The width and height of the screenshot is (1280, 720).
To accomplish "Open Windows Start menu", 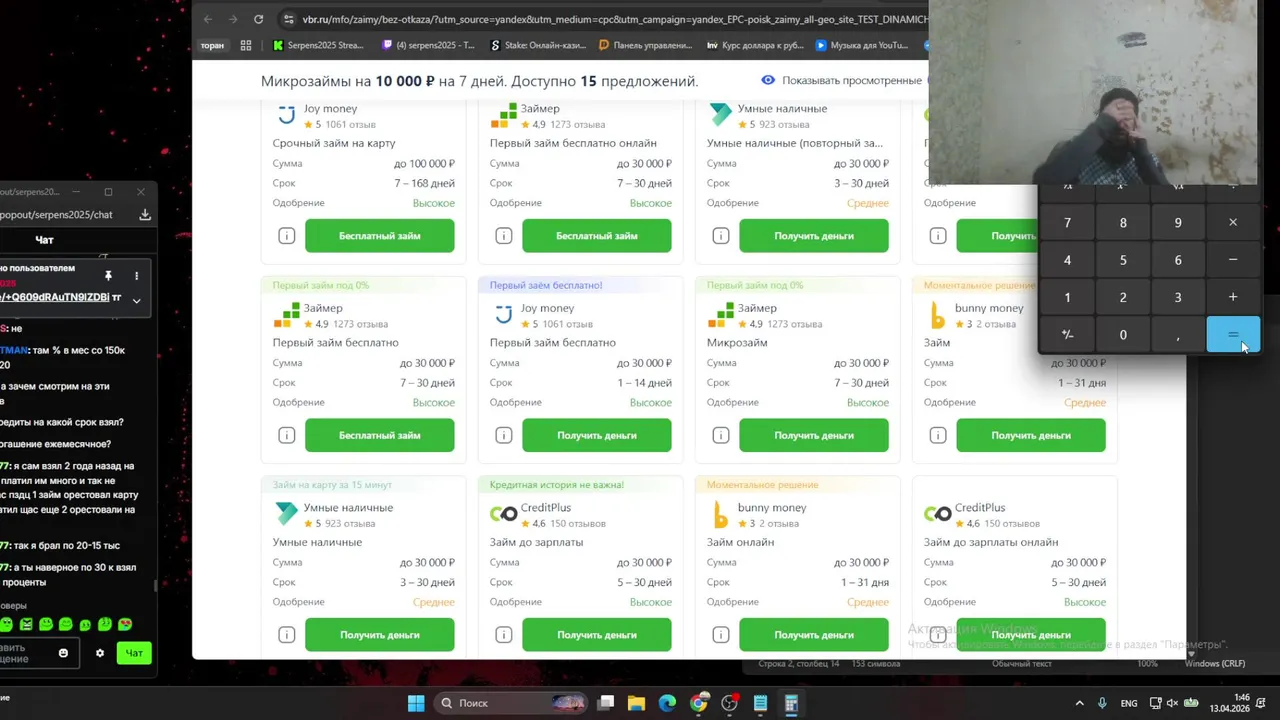I will coord(416,703).
